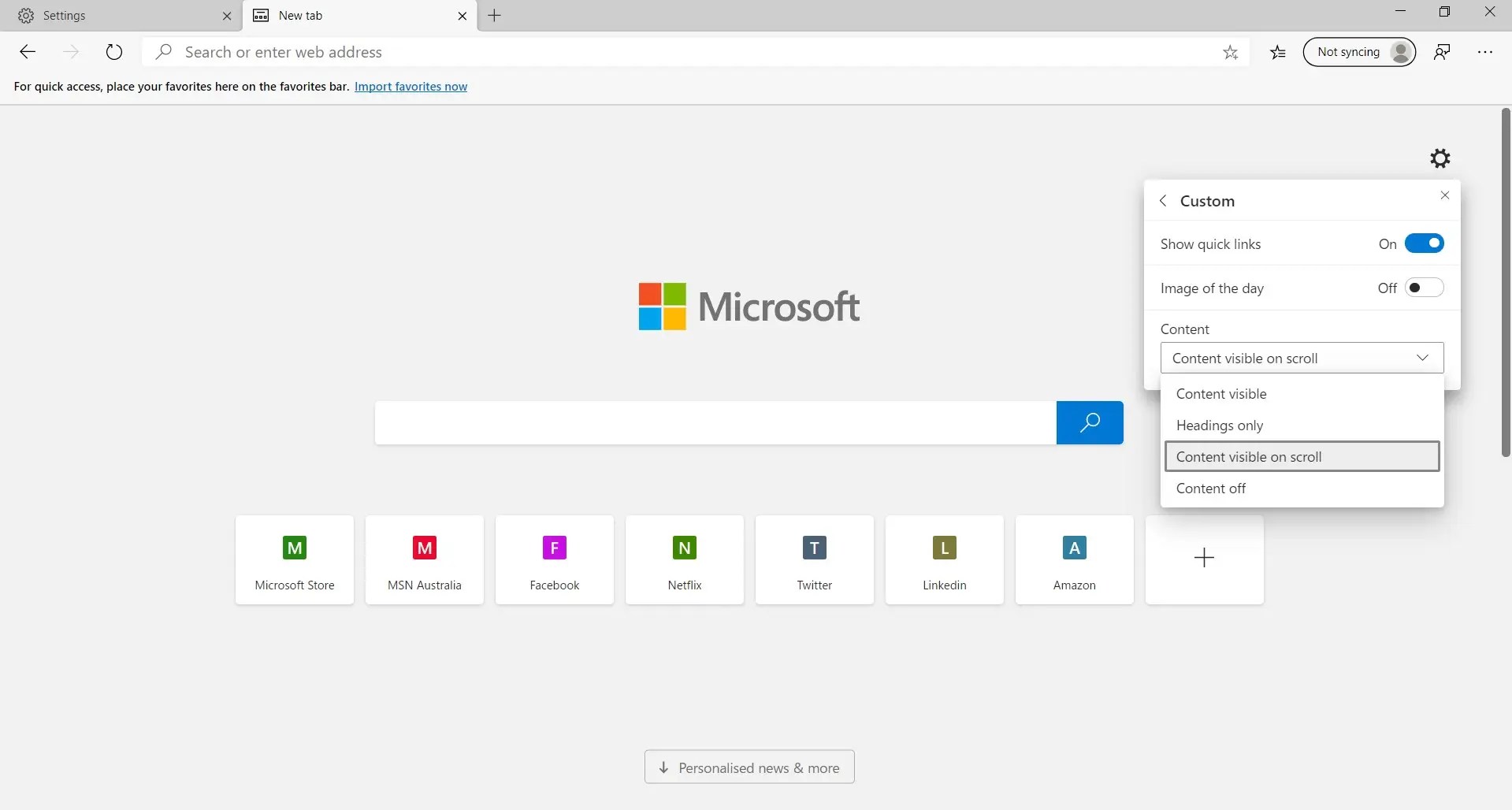Add a new quick link tile

(1204, 559)
